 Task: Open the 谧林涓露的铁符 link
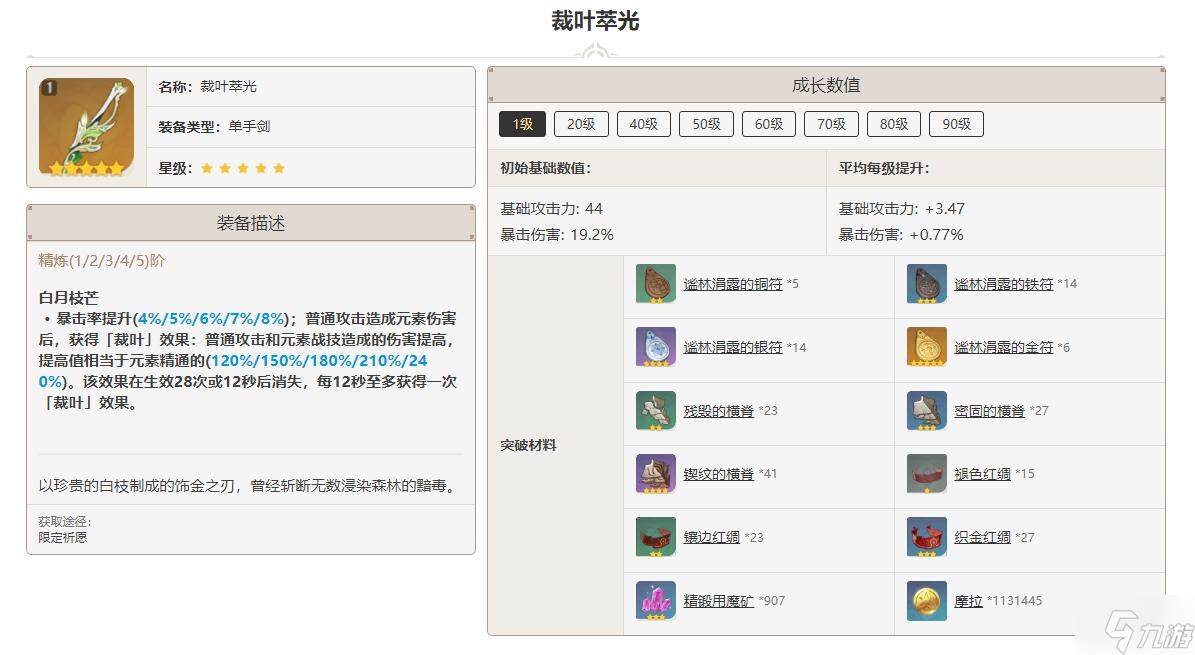1004,284
